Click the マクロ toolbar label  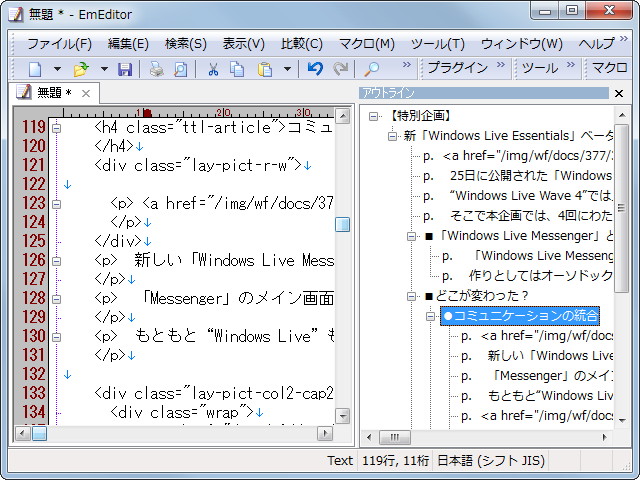[x=609, y=67]
